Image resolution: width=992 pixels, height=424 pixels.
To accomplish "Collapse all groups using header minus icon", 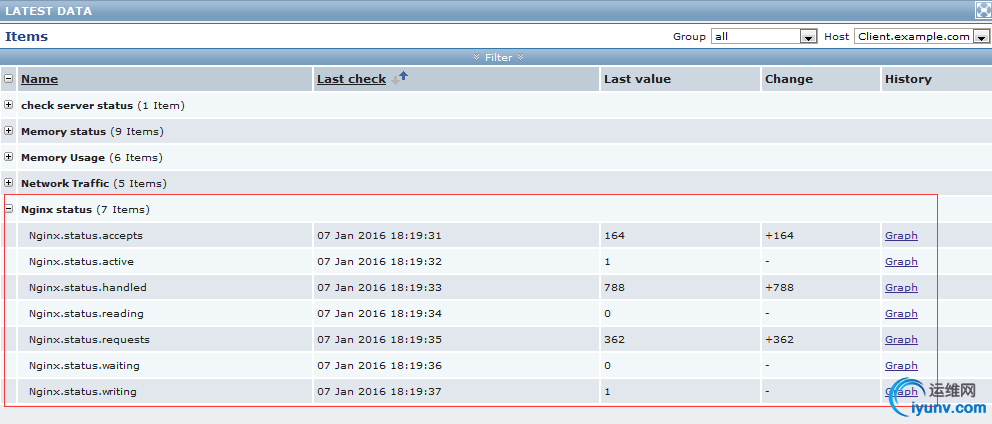I will pyautogui.click(x=8, y=79).
